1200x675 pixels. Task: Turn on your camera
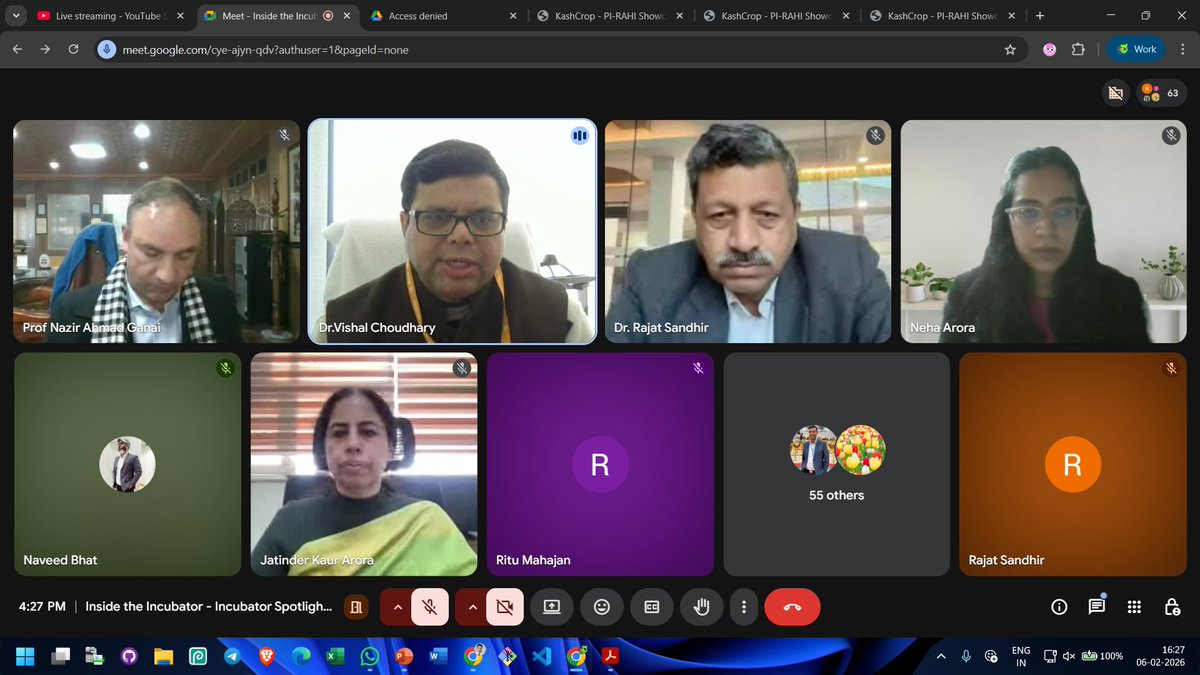pos(503,607)
